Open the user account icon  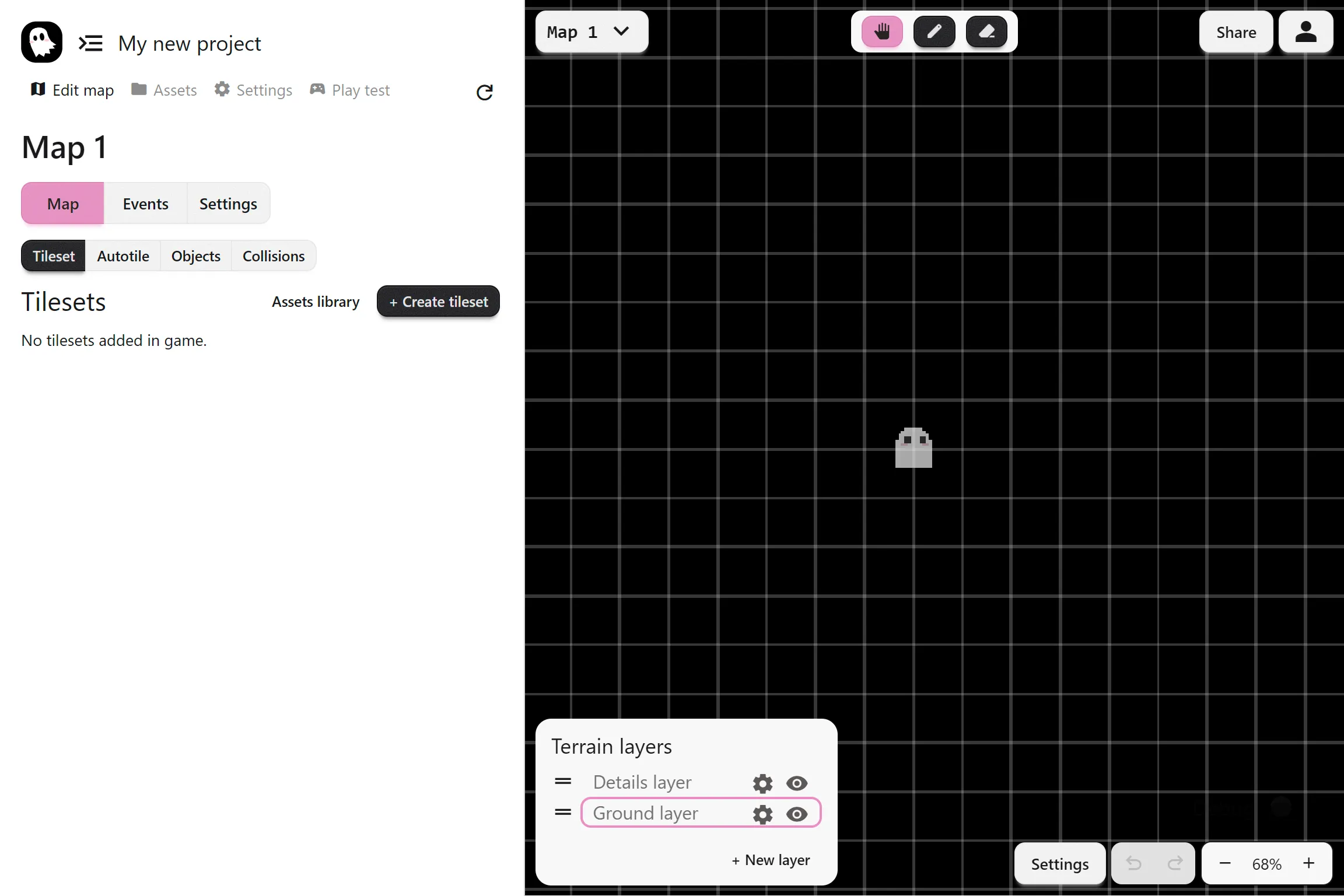1305,32
